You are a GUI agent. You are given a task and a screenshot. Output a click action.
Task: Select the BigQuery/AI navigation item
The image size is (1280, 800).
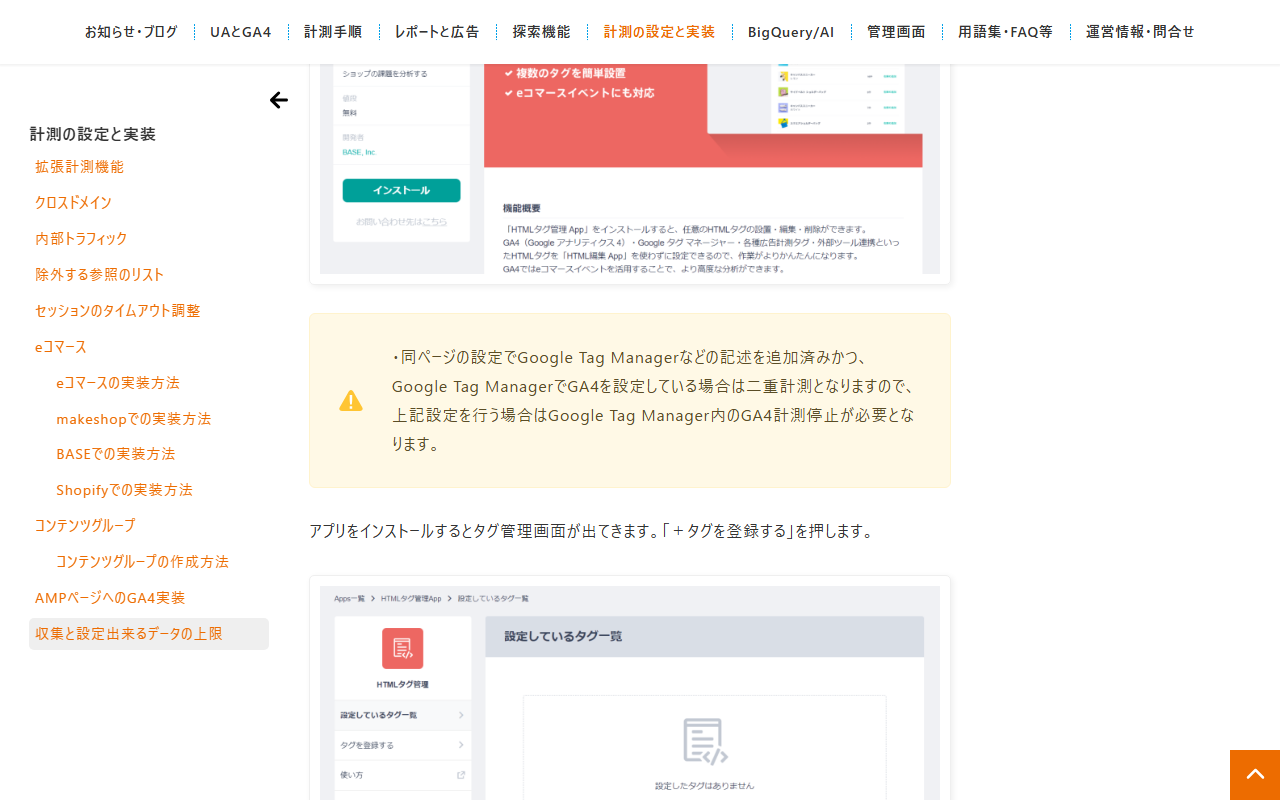(791, 32)
